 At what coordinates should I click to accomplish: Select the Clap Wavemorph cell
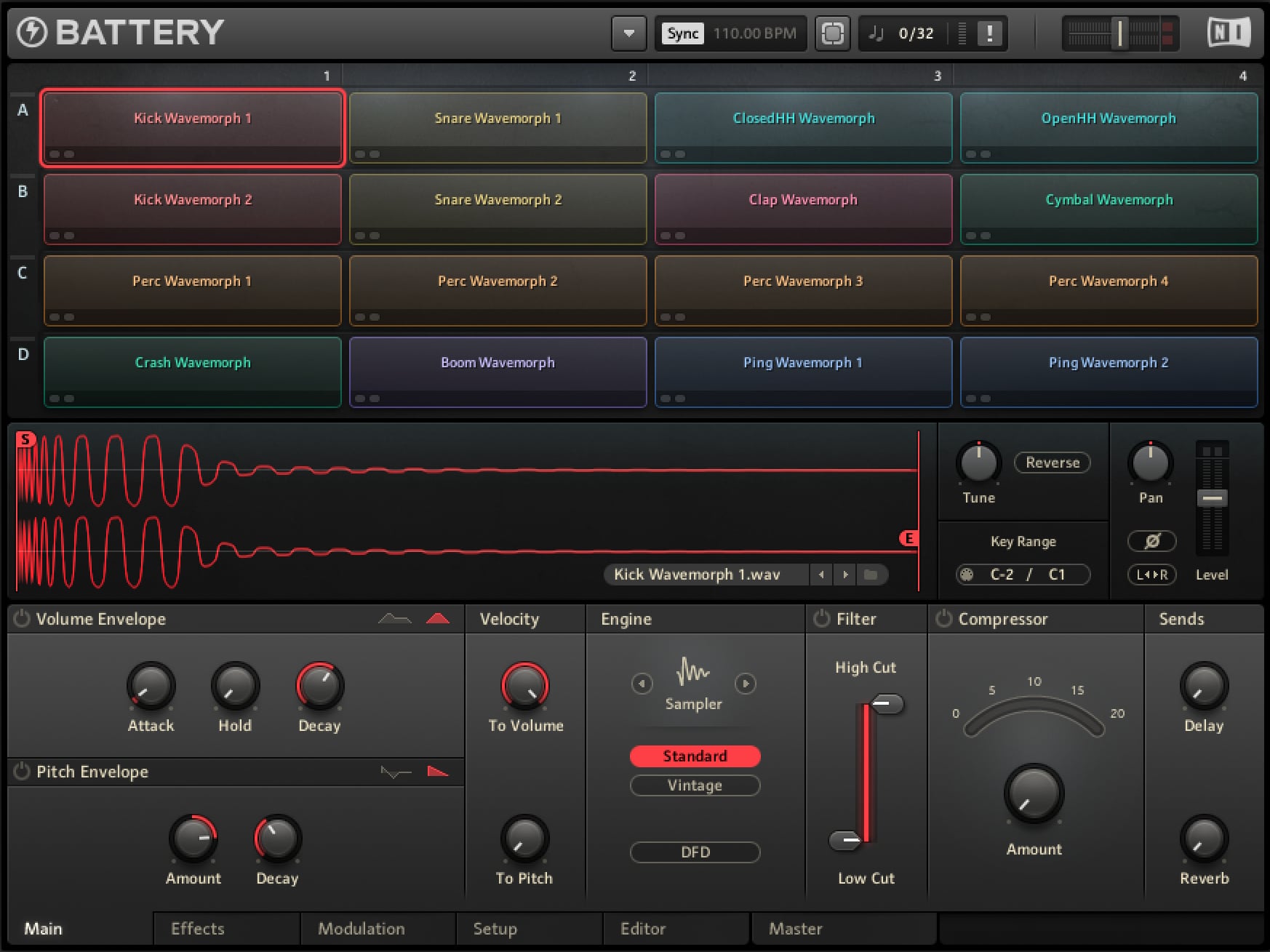[803, 209]
